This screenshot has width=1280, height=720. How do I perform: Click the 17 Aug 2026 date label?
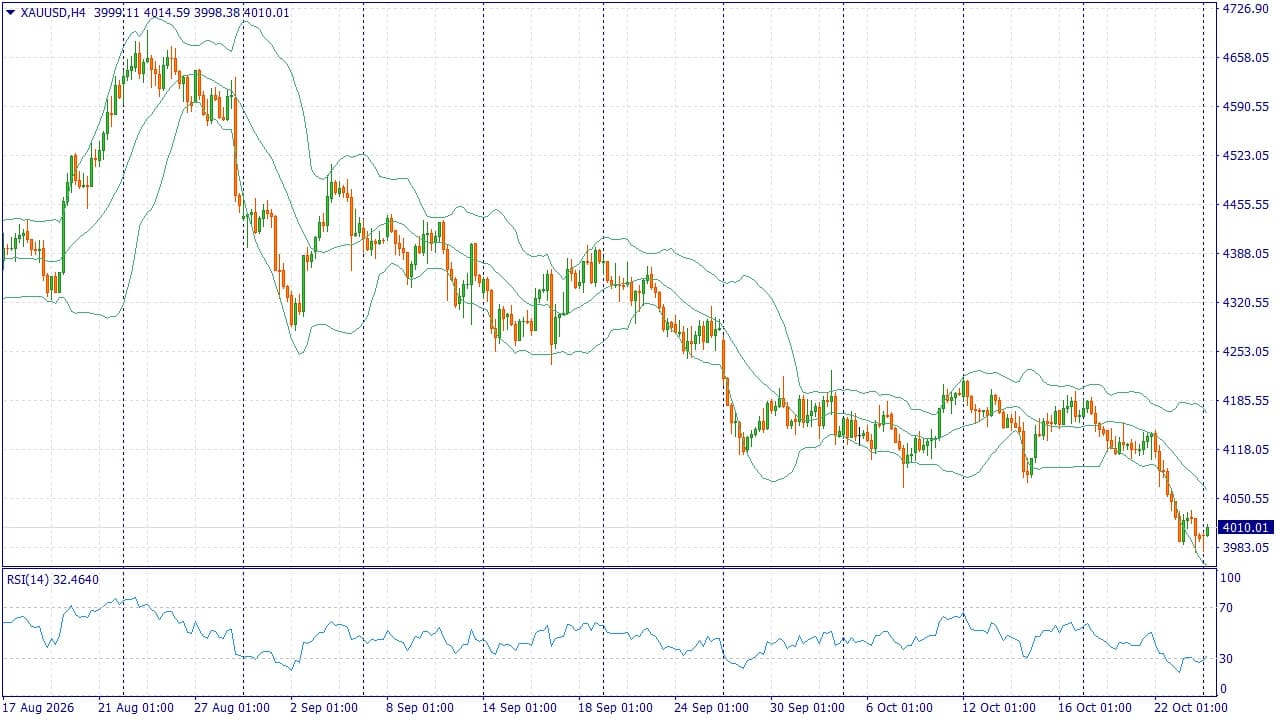click(37, 708)
